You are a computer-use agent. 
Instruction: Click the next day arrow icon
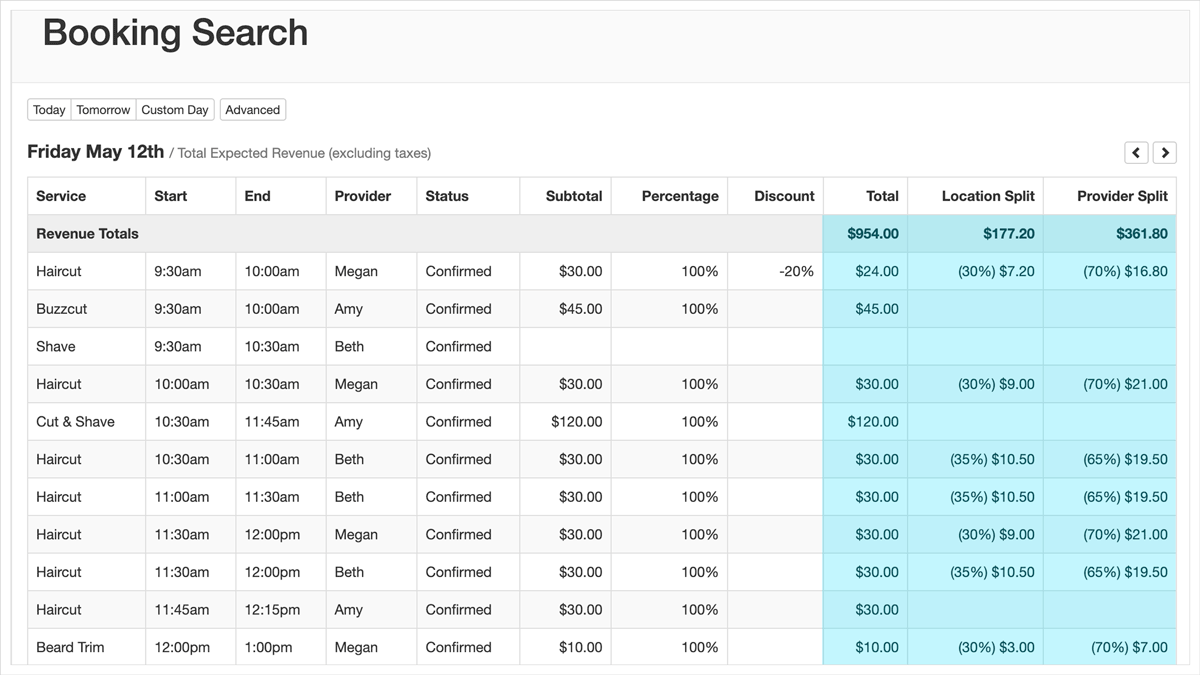coord(1164,152)
